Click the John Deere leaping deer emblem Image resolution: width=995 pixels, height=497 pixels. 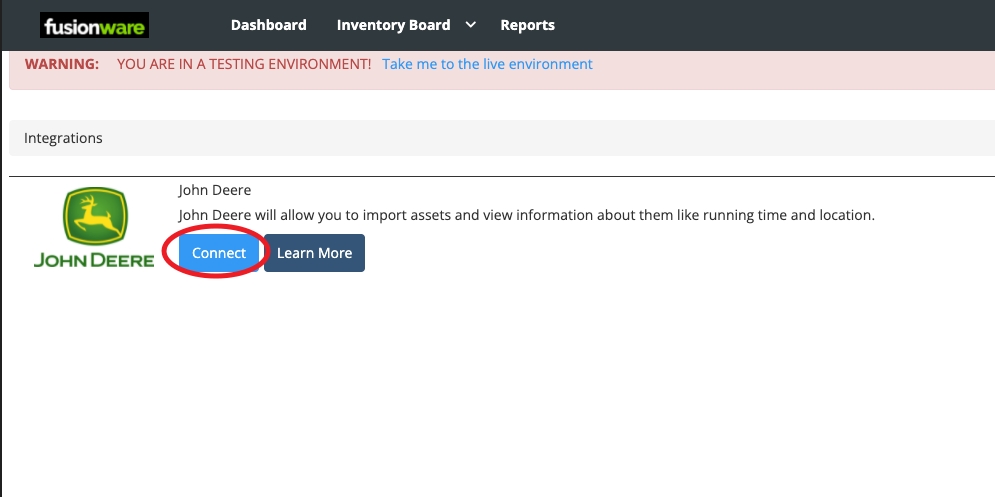94,218
